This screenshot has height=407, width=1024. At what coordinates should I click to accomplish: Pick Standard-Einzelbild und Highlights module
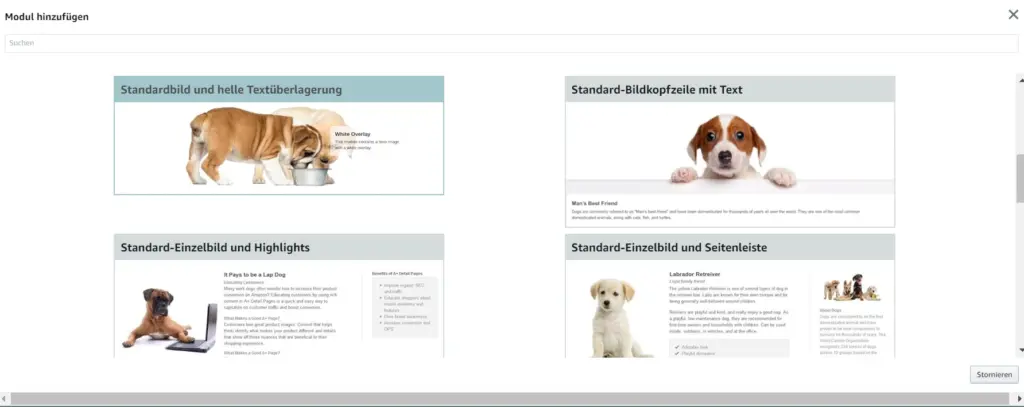point(279,296)
